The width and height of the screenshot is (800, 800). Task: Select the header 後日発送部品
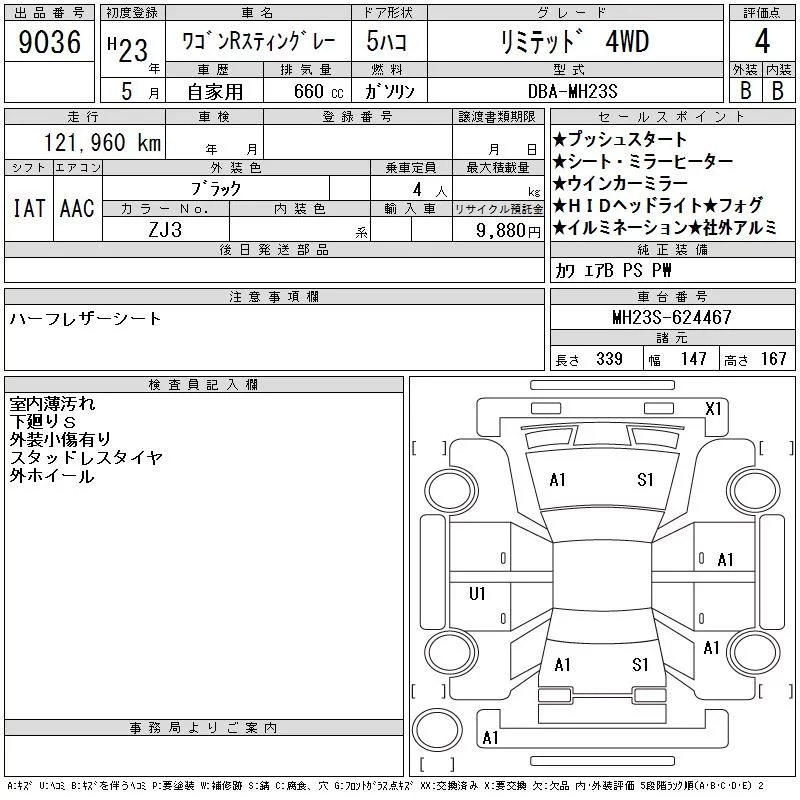tap(274, 249)
